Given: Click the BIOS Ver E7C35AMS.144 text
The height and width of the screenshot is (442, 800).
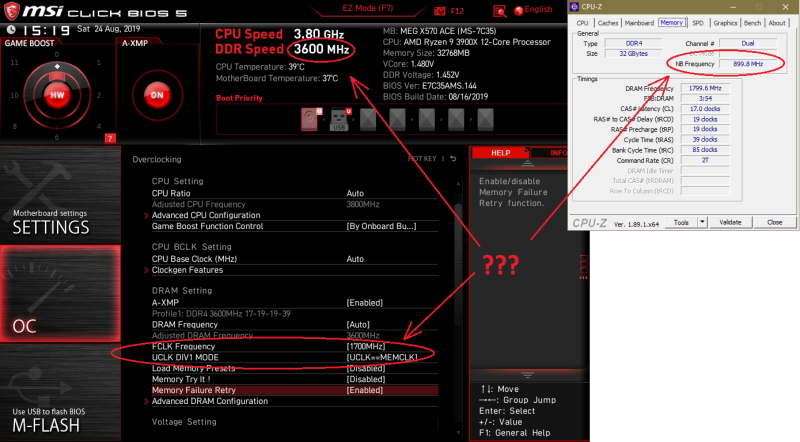Looking at the screenshot, I should [430, 86].
